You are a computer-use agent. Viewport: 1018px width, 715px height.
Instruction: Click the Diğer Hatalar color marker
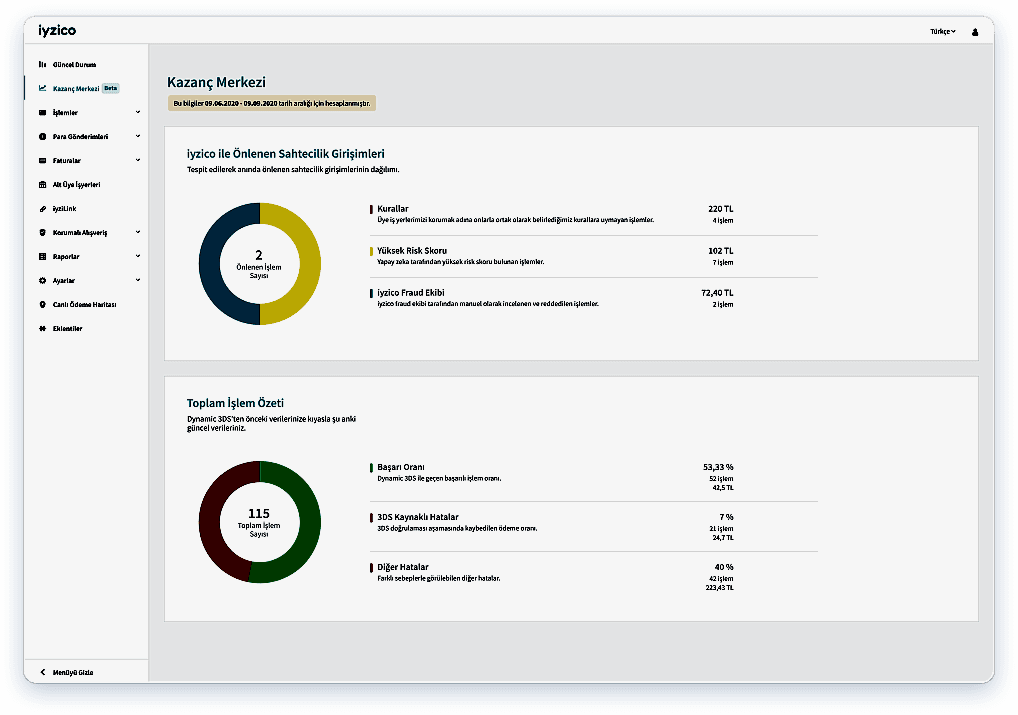(371, 568)
